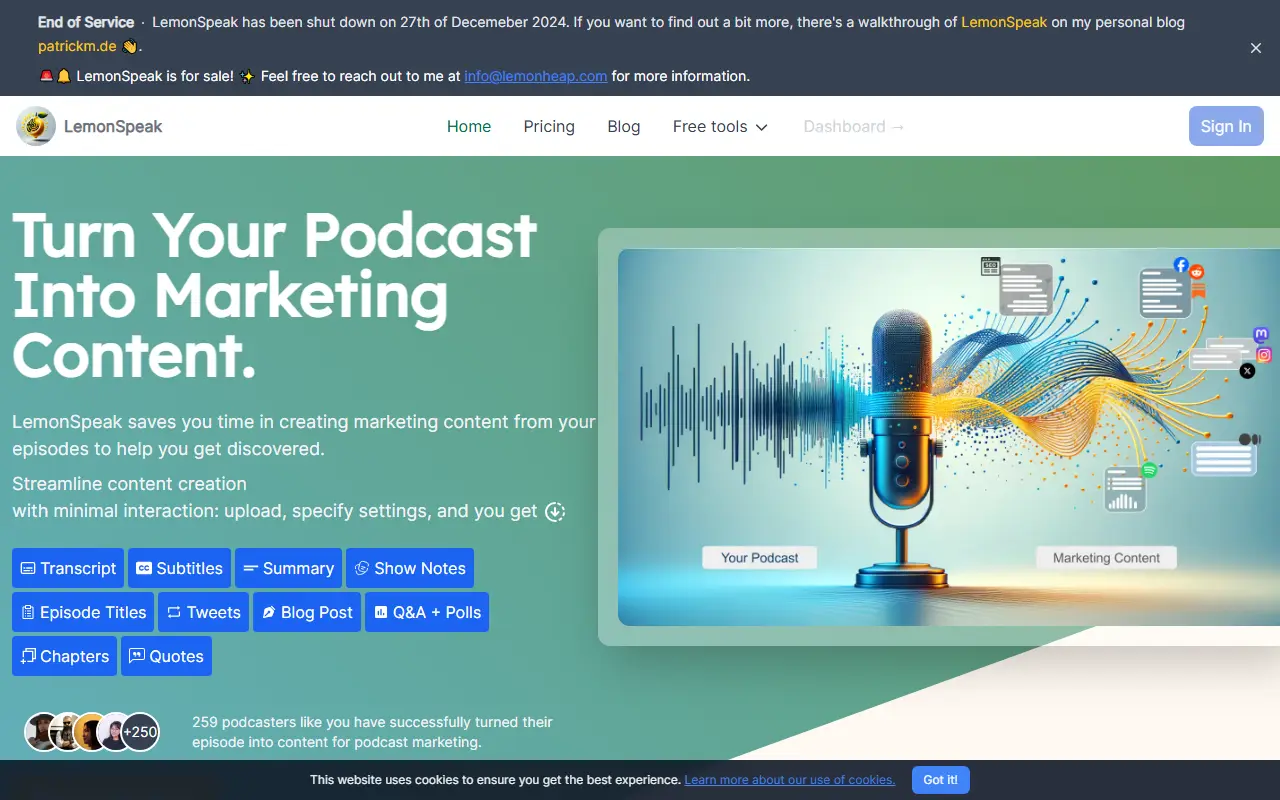This screenshot has width=1280, height=800.
Task: Expand the Free tools dropdown
Action: click(720, 126)
